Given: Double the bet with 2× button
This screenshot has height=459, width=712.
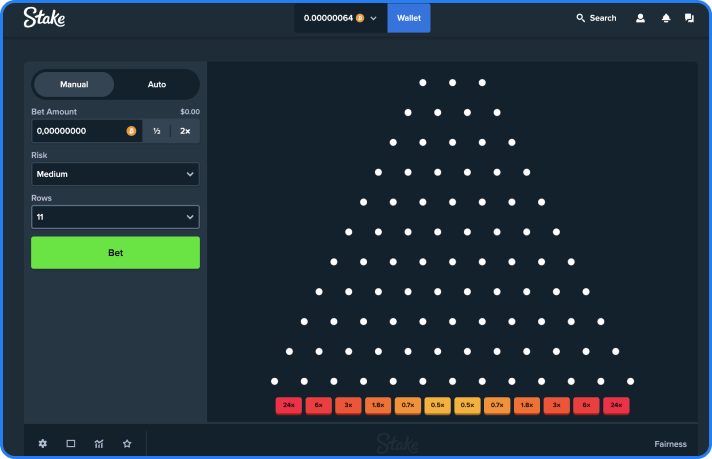Looking at the screenshot, I should [x=185, y=131].
